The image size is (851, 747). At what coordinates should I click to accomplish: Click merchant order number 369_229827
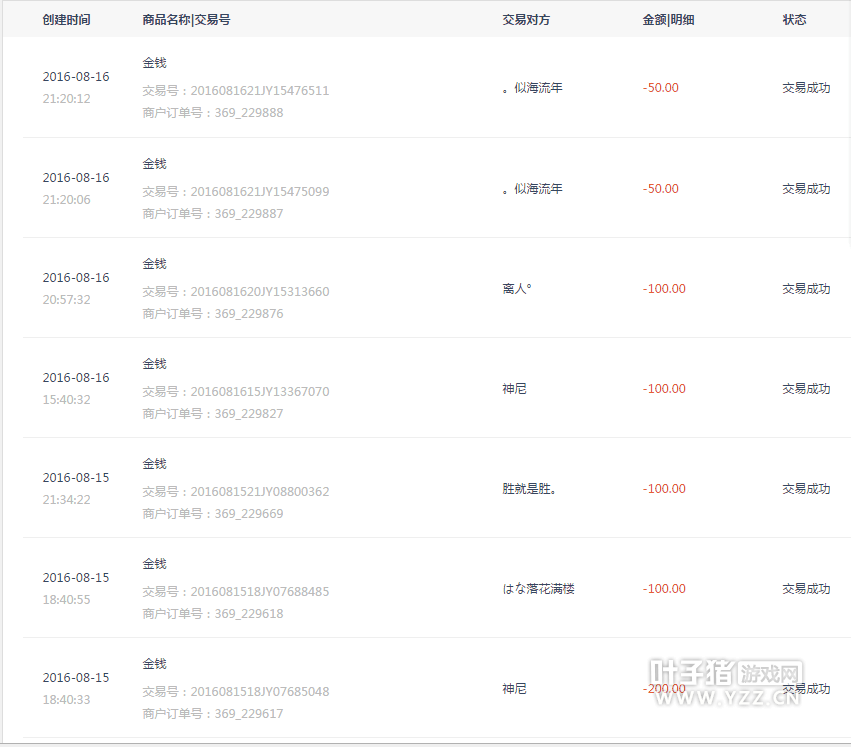click(248, 414)
